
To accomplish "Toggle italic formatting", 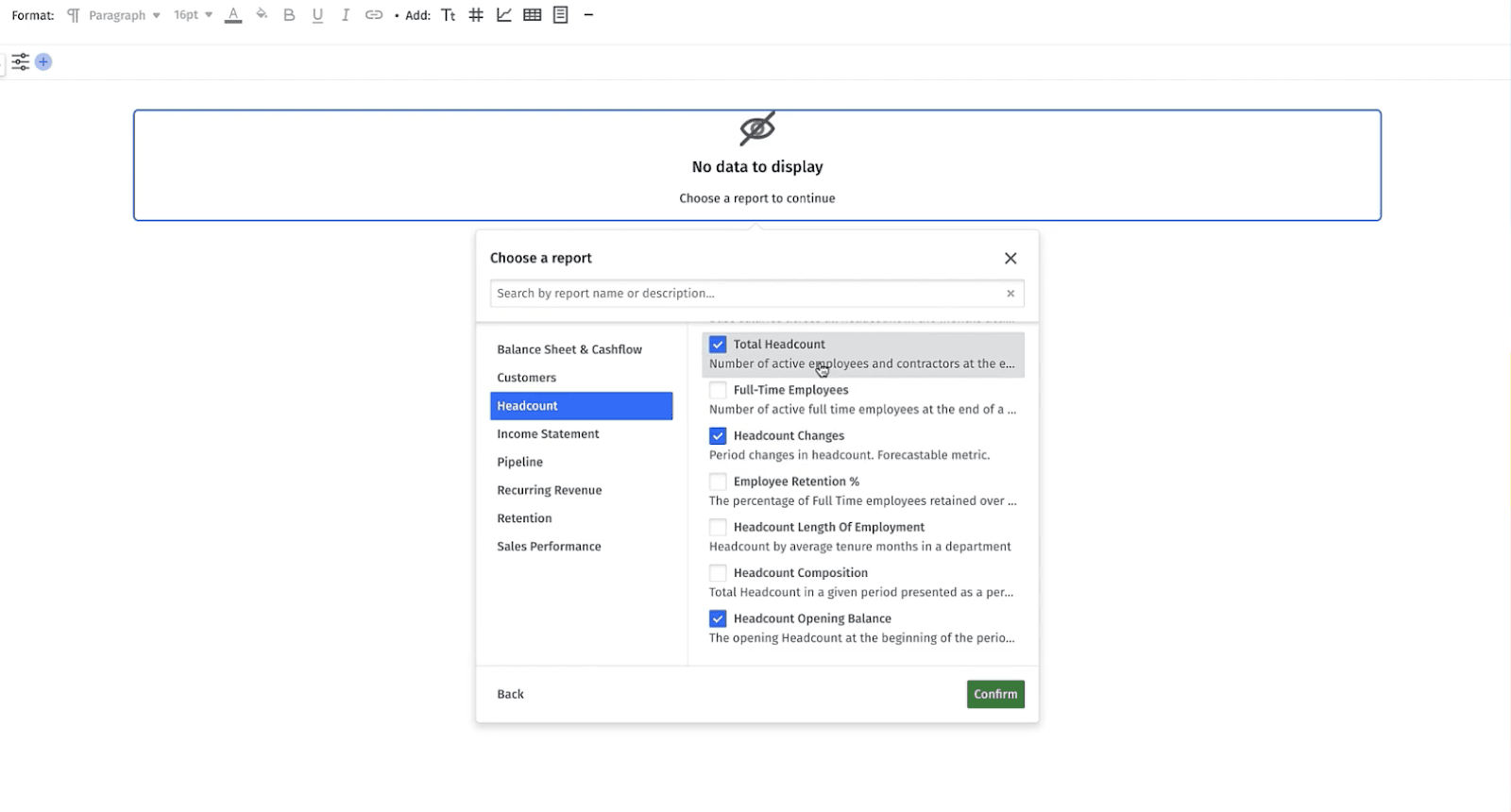I will (346, 15).
